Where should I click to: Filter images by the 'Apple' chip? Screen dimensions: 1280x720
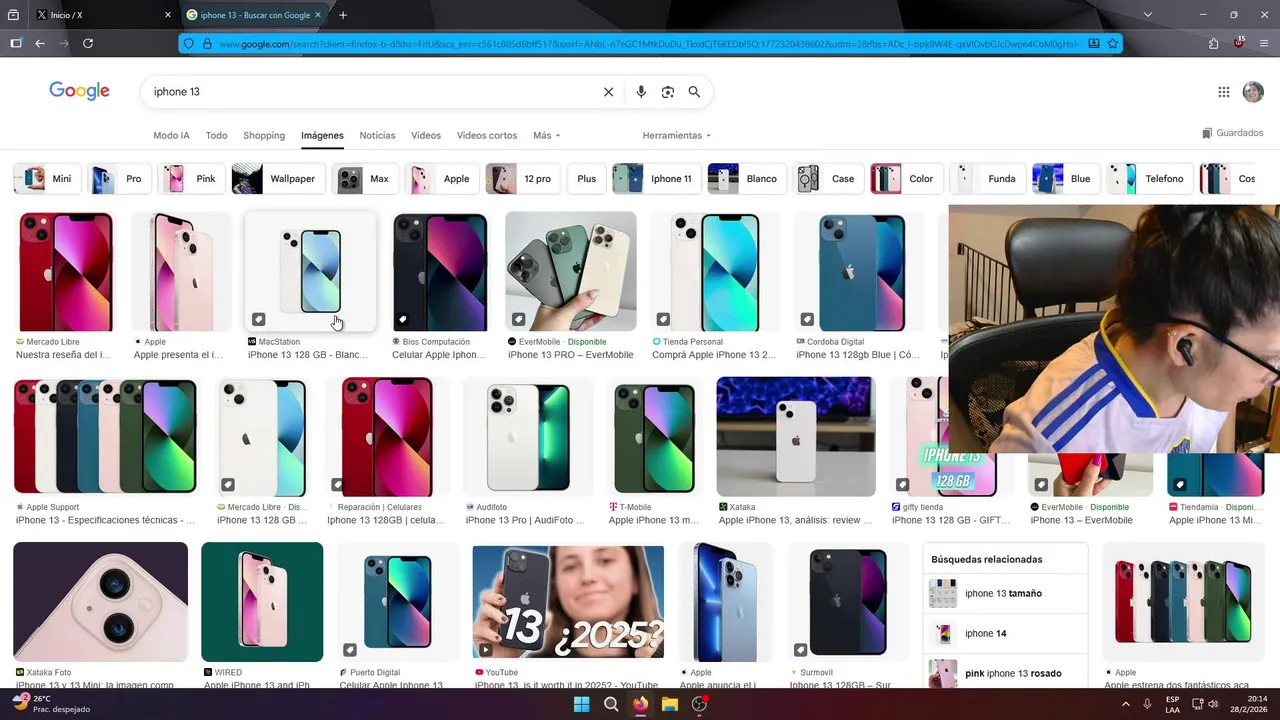click(441, 179)
